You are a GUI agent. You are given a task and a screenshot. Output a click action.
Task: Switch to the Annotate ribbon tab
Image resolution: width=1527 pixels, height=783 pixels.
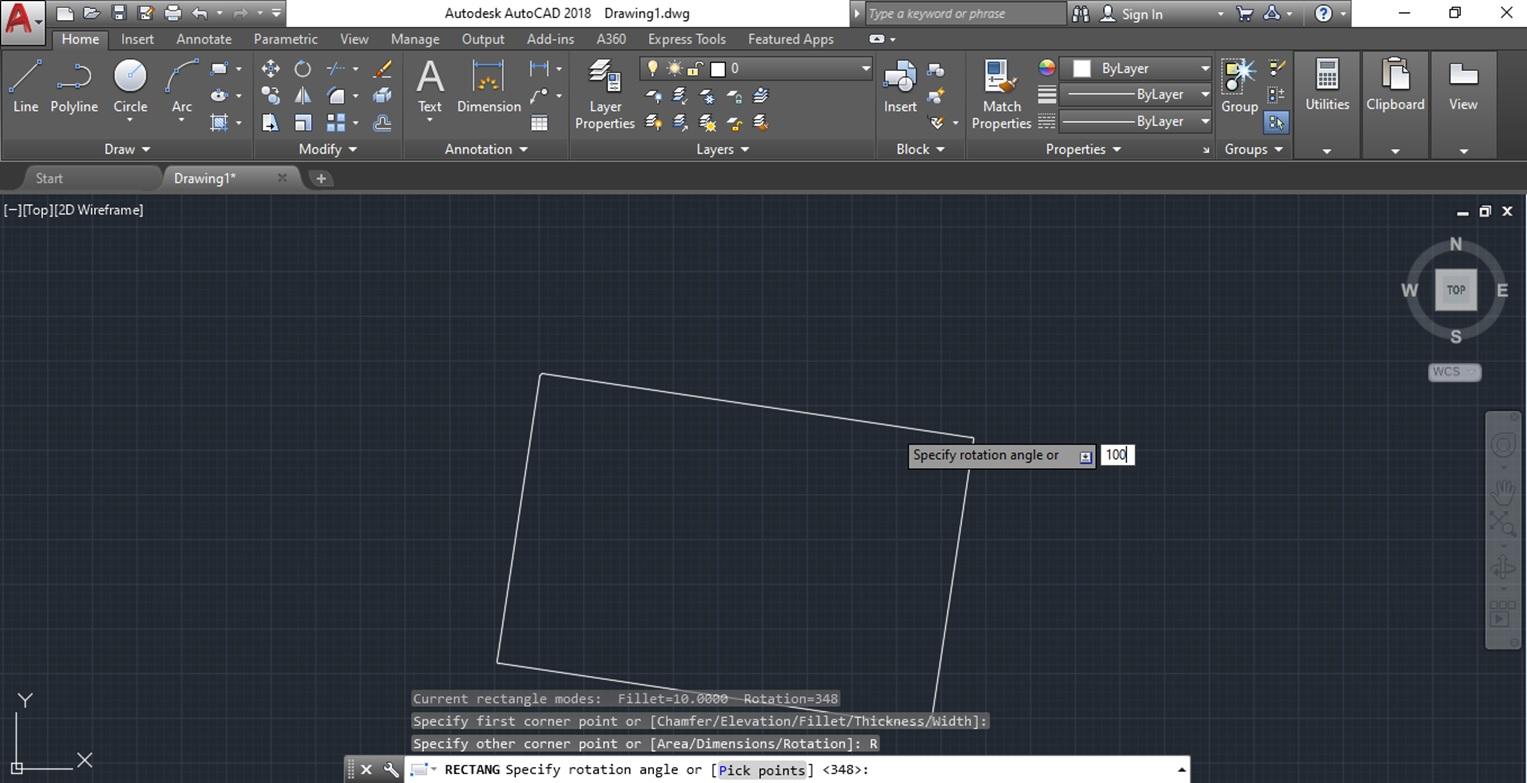pos(203,39)
